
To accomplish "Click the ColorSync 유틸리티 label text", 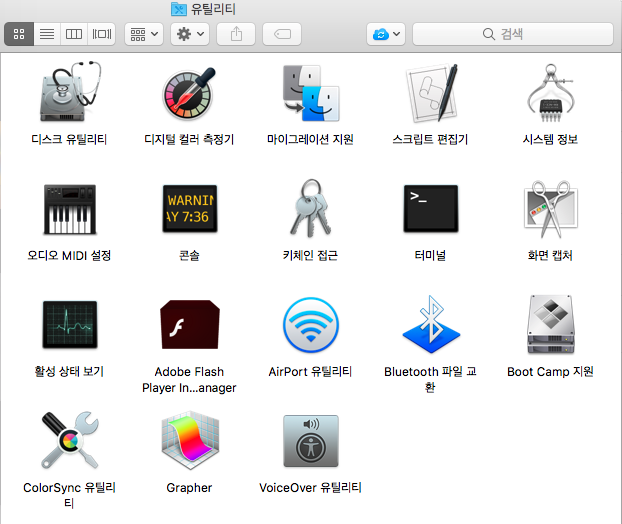I will [x=69, y=495].
